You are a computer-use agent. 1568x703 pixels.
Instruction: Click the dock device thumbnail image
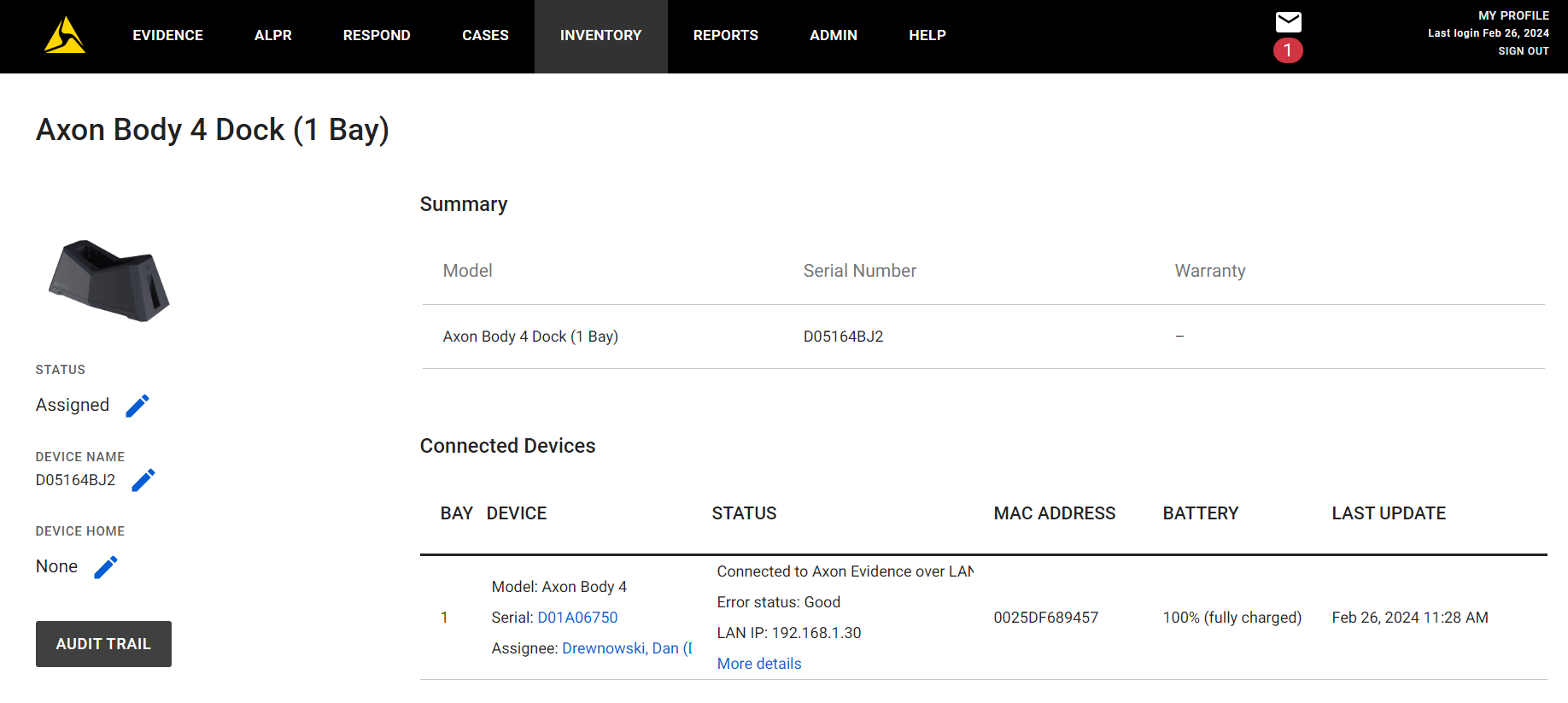point(109,281)
